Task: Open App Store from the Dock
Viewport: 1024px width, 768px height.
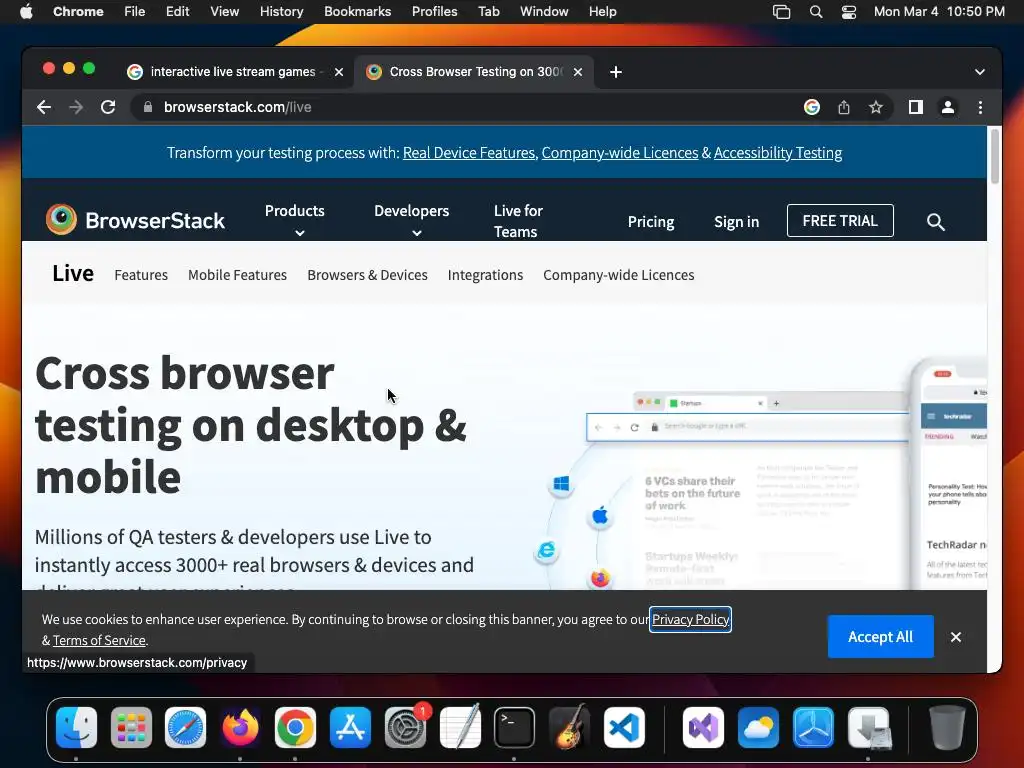Action: [x=350, y=728]
